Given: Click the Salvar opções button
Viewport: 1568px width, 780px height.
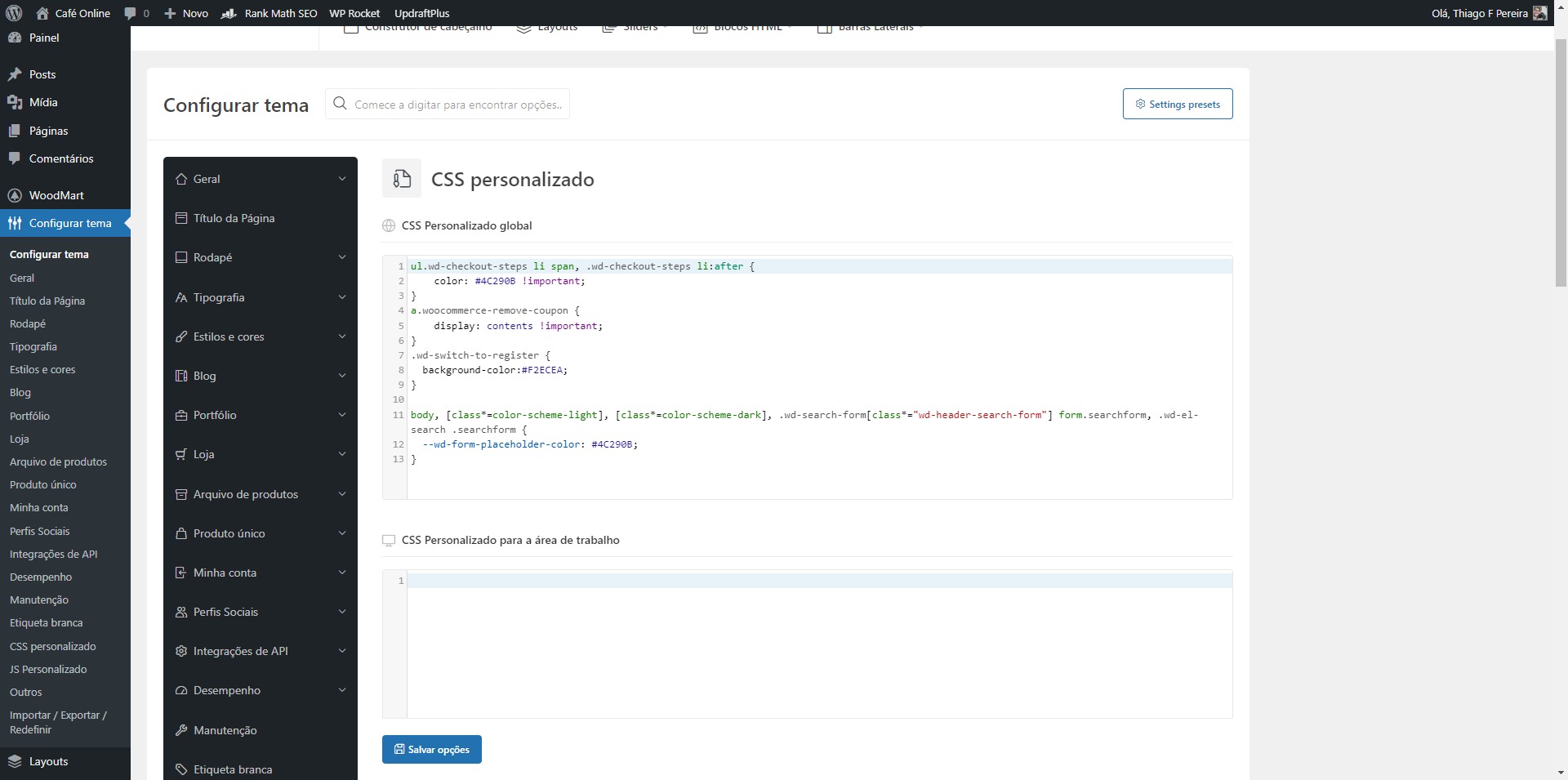Looking at the screenshot, I should (x=432, y=749).
